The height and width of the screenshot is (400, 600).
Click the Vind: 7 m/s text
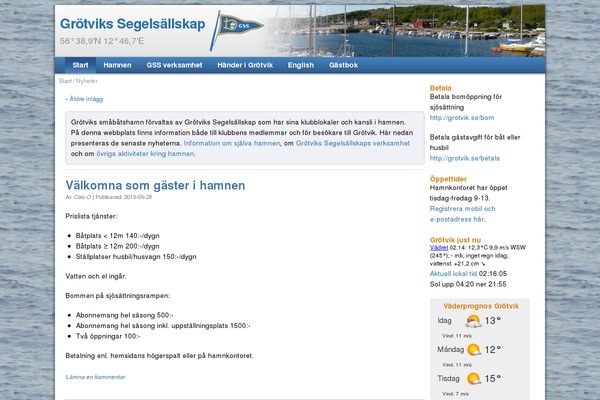tap(455, 393)
